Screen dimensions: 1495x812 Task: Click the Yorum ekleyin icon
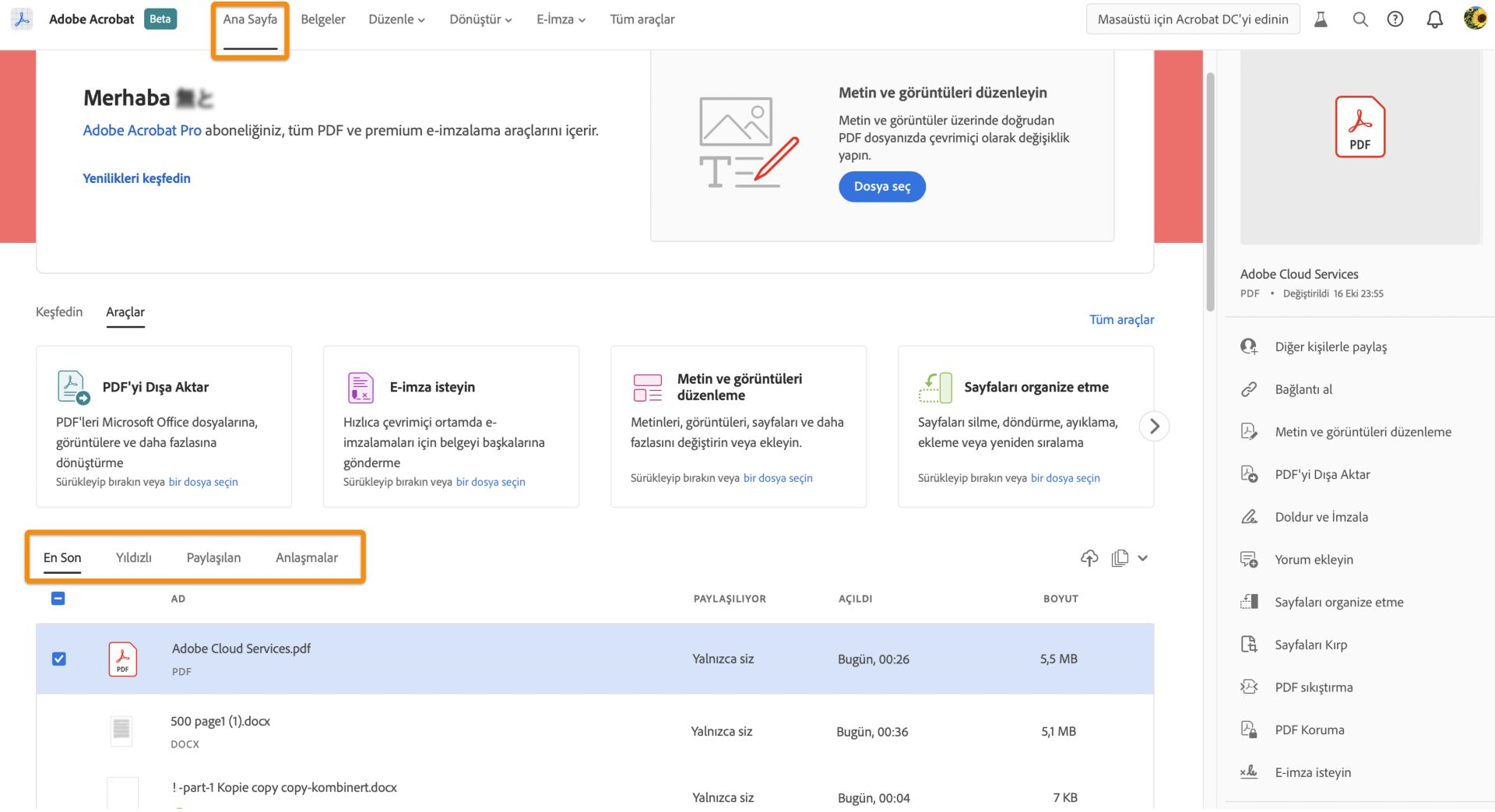[1249, 561]
